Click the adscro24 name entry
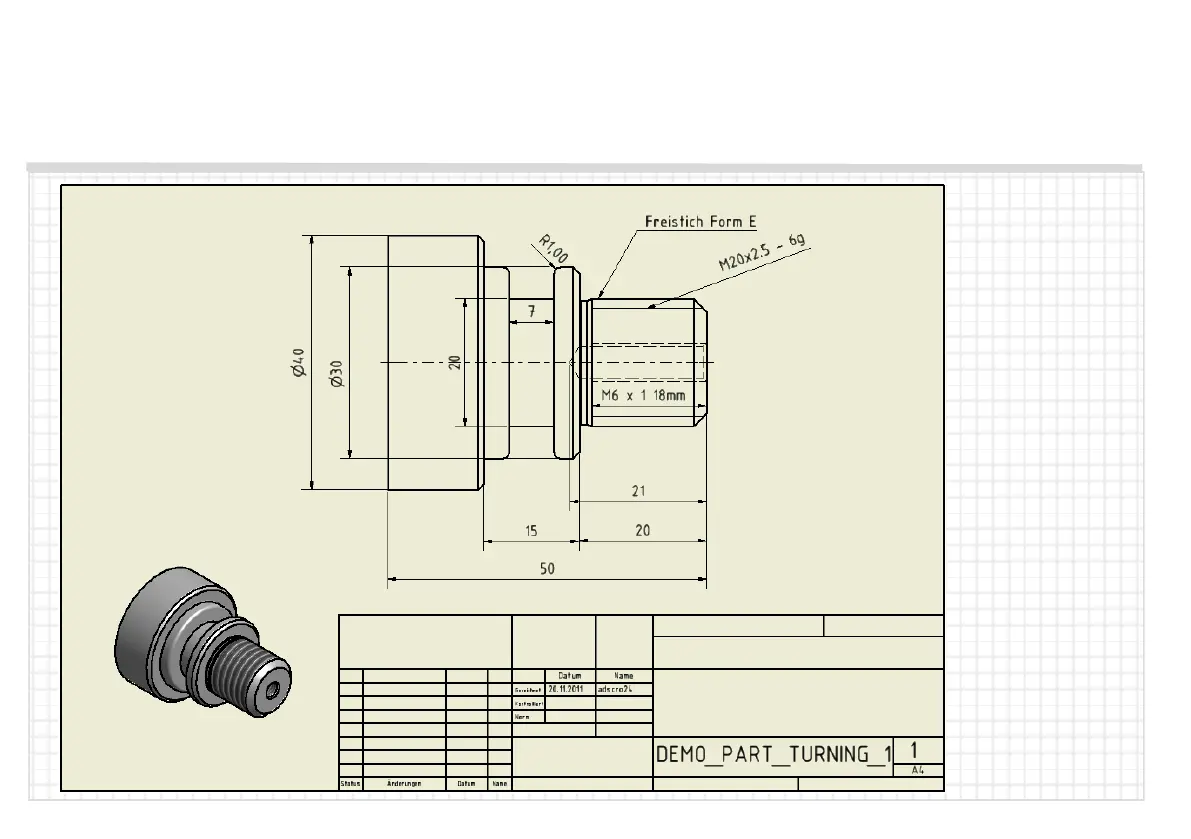 pyautogui.click(x=614, y=689)
